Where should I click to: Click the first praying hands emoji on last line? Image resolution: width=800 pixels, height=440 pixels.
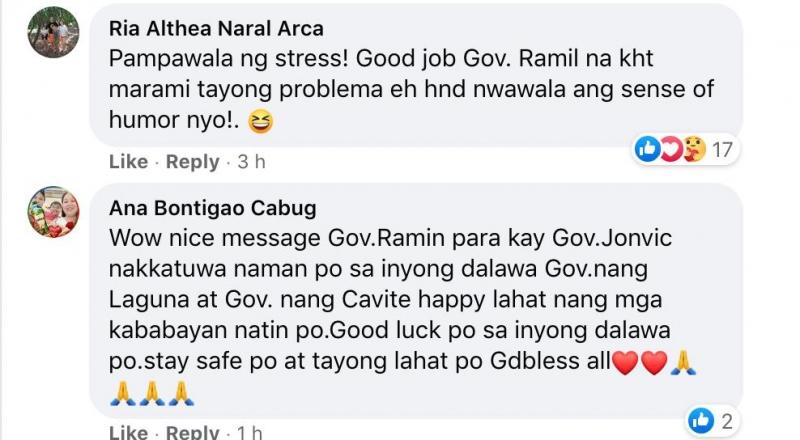tap(122, 394)
